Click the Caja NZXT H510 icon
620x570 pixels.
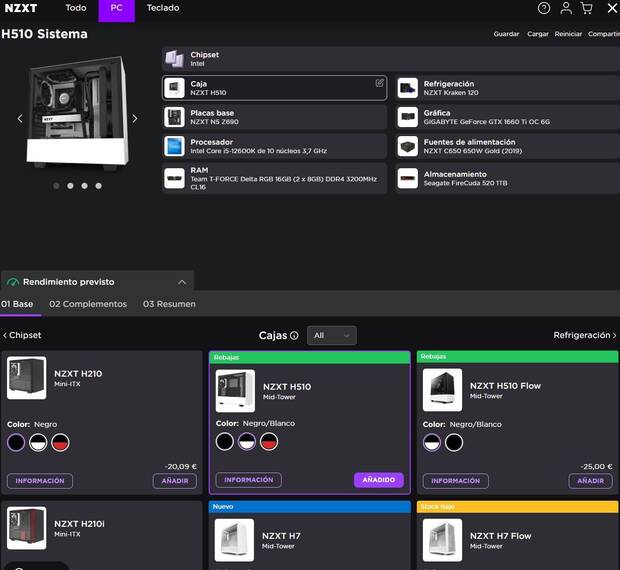pyautogui.click(x=174, y=88)
